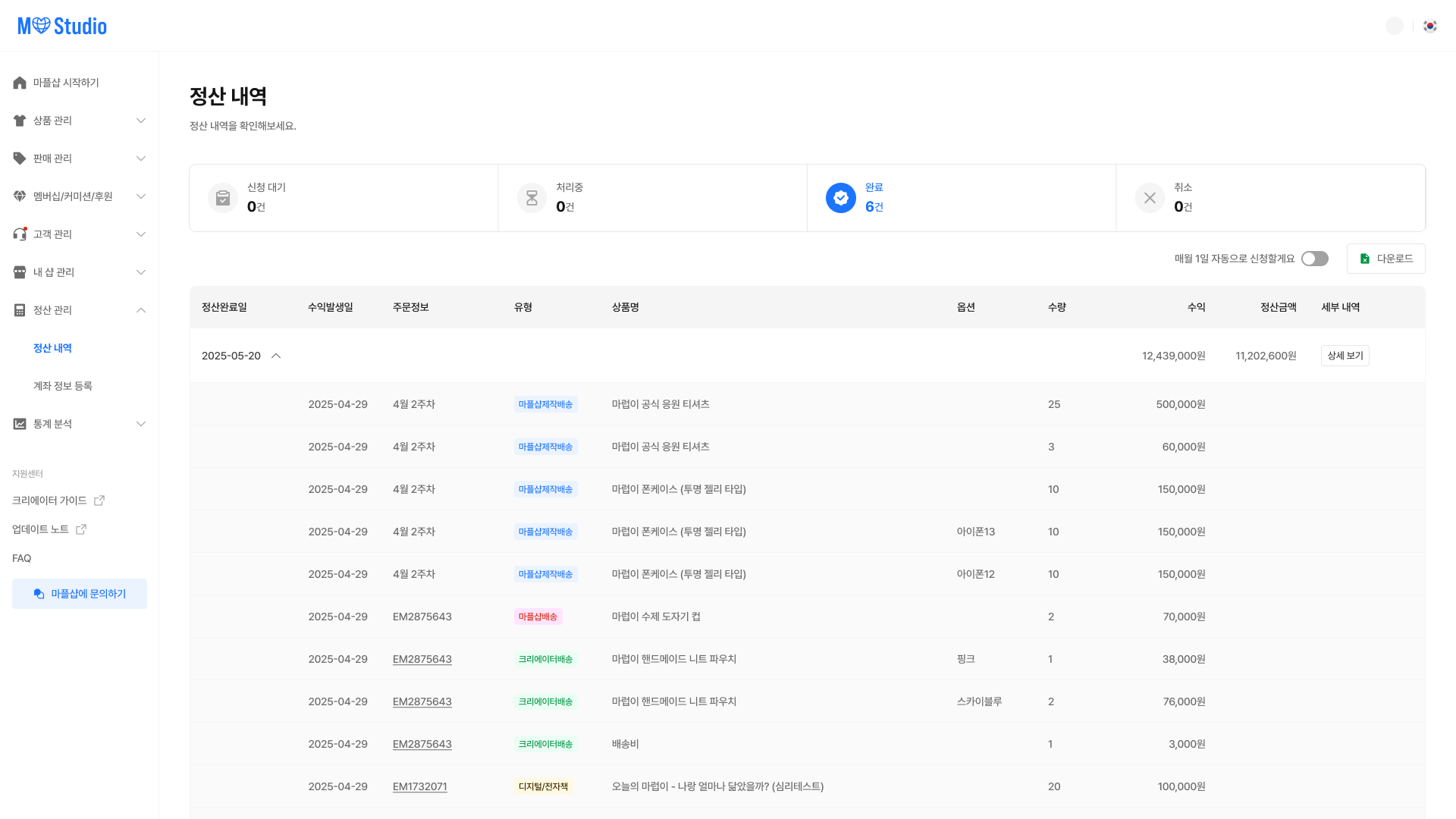Click the Korean flag language icon
The height and width of the screenshot is (819, 1456).
[x=1430, y=26]
